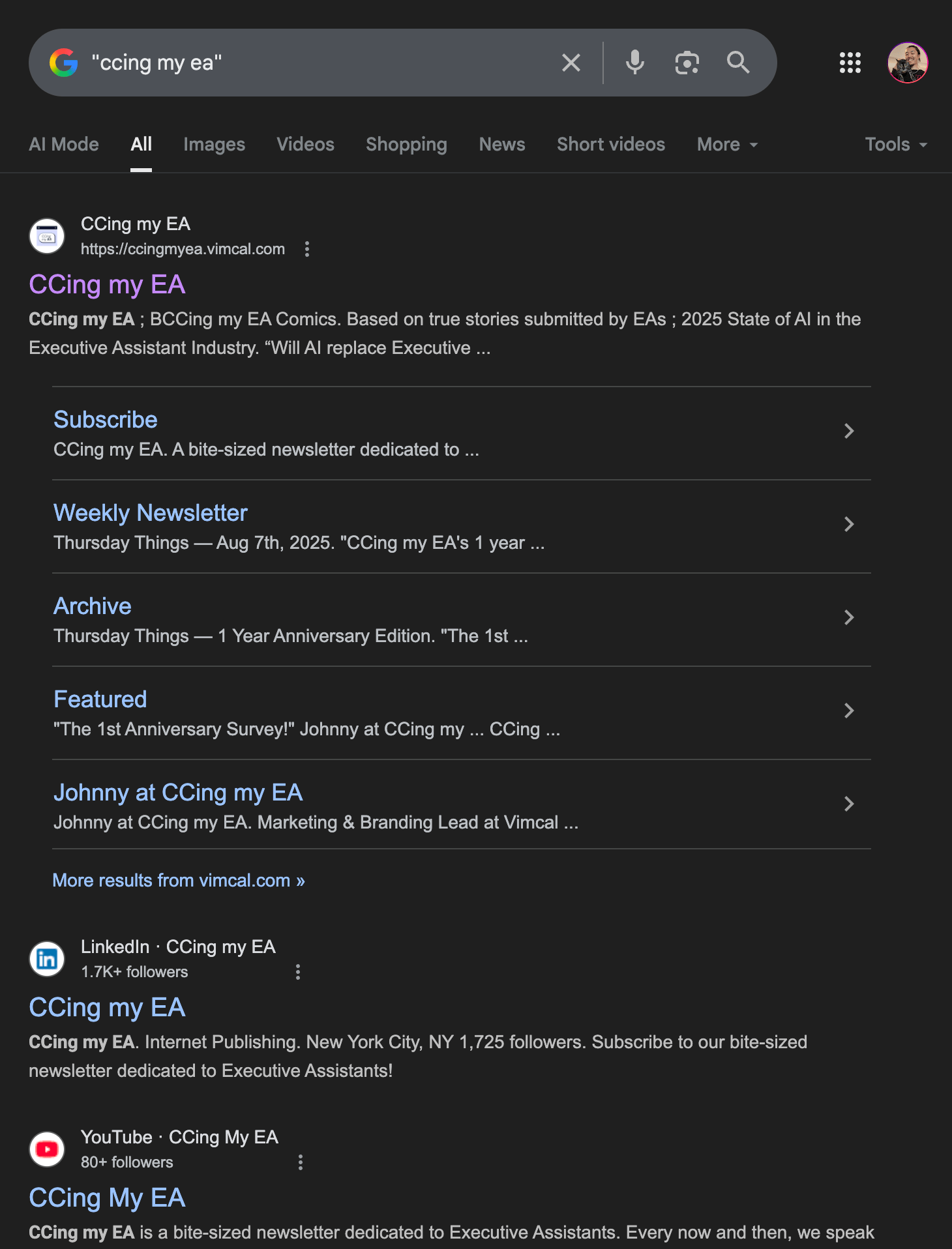This screenshot has height=1249, width=952.
Task: Select the All results tab
Action: coord(141,144)
